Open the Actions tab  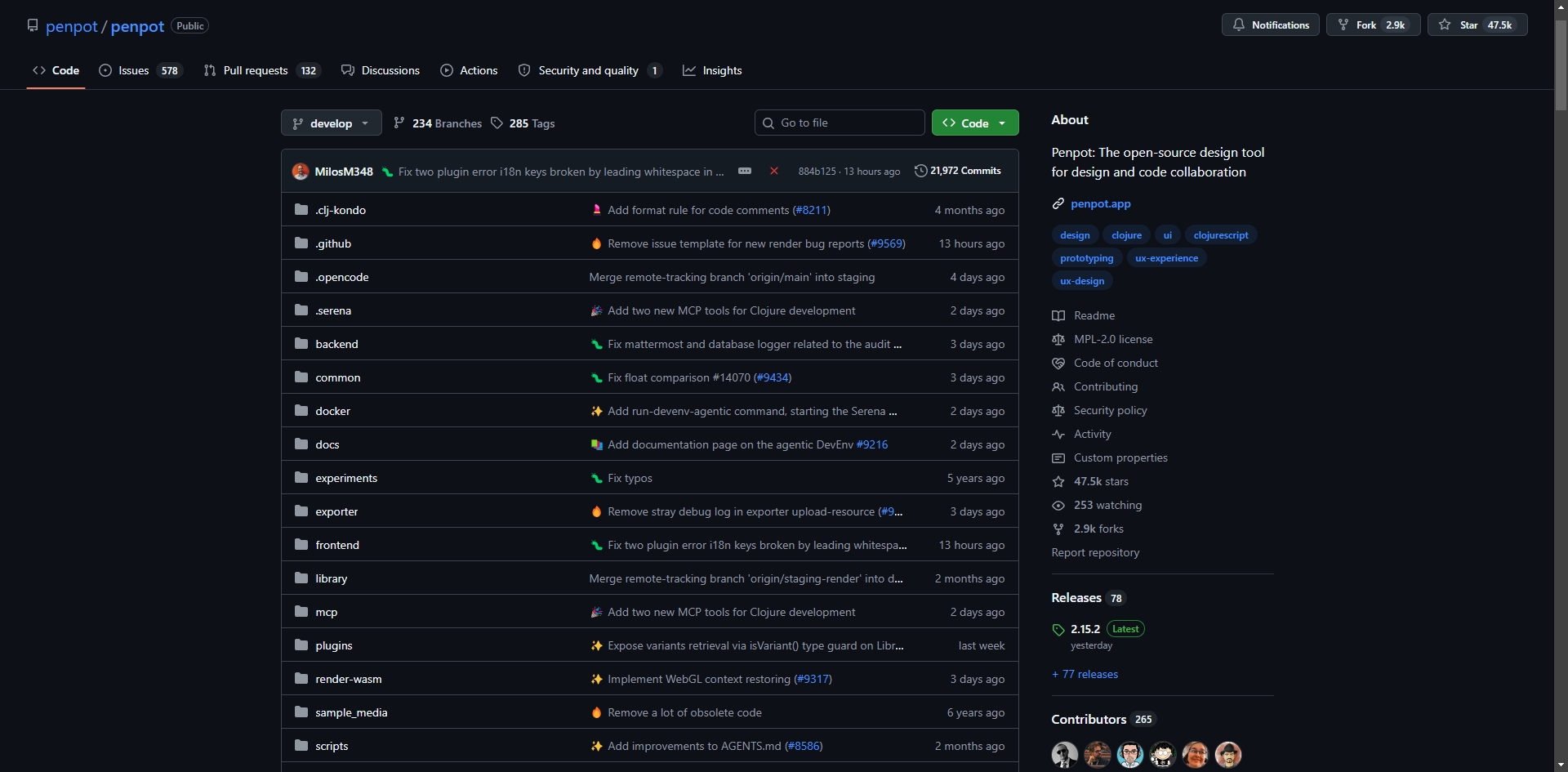coord(469,70)
